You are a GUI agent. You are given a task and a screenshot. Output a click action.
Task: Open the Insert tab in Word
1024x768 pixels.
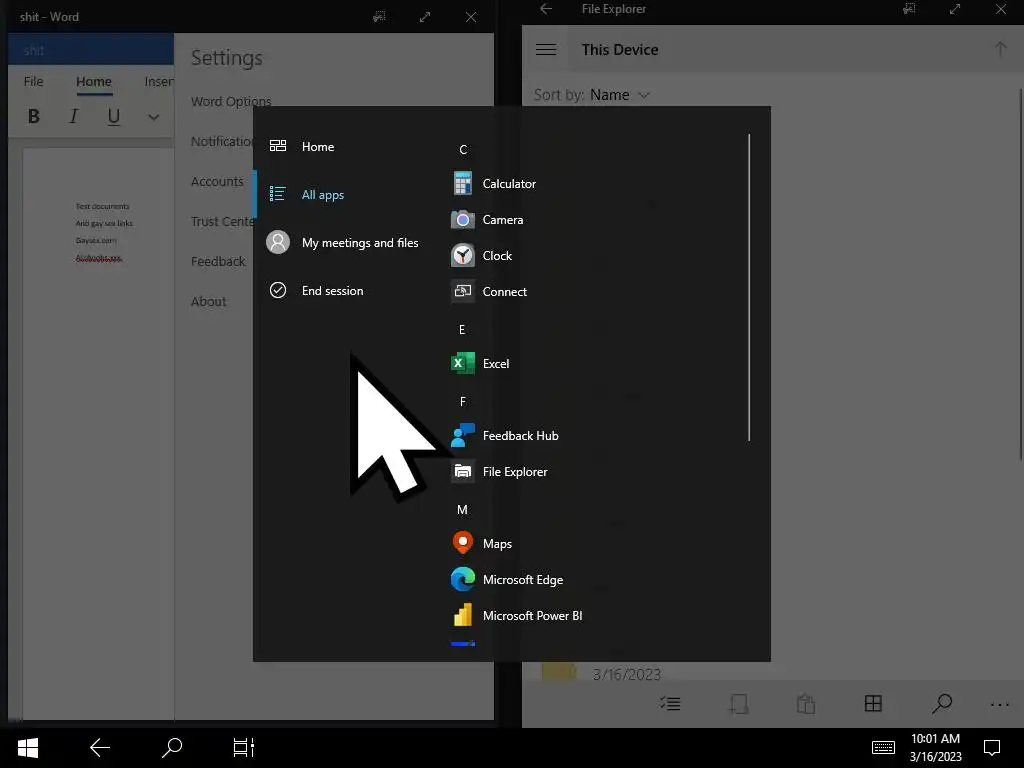point(159,82)
